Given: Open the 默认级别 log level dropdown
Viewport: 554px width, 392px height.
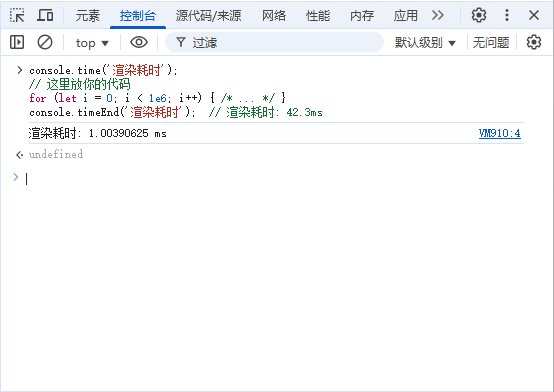Looking at the screenshot, I should [x=425, y=43].
